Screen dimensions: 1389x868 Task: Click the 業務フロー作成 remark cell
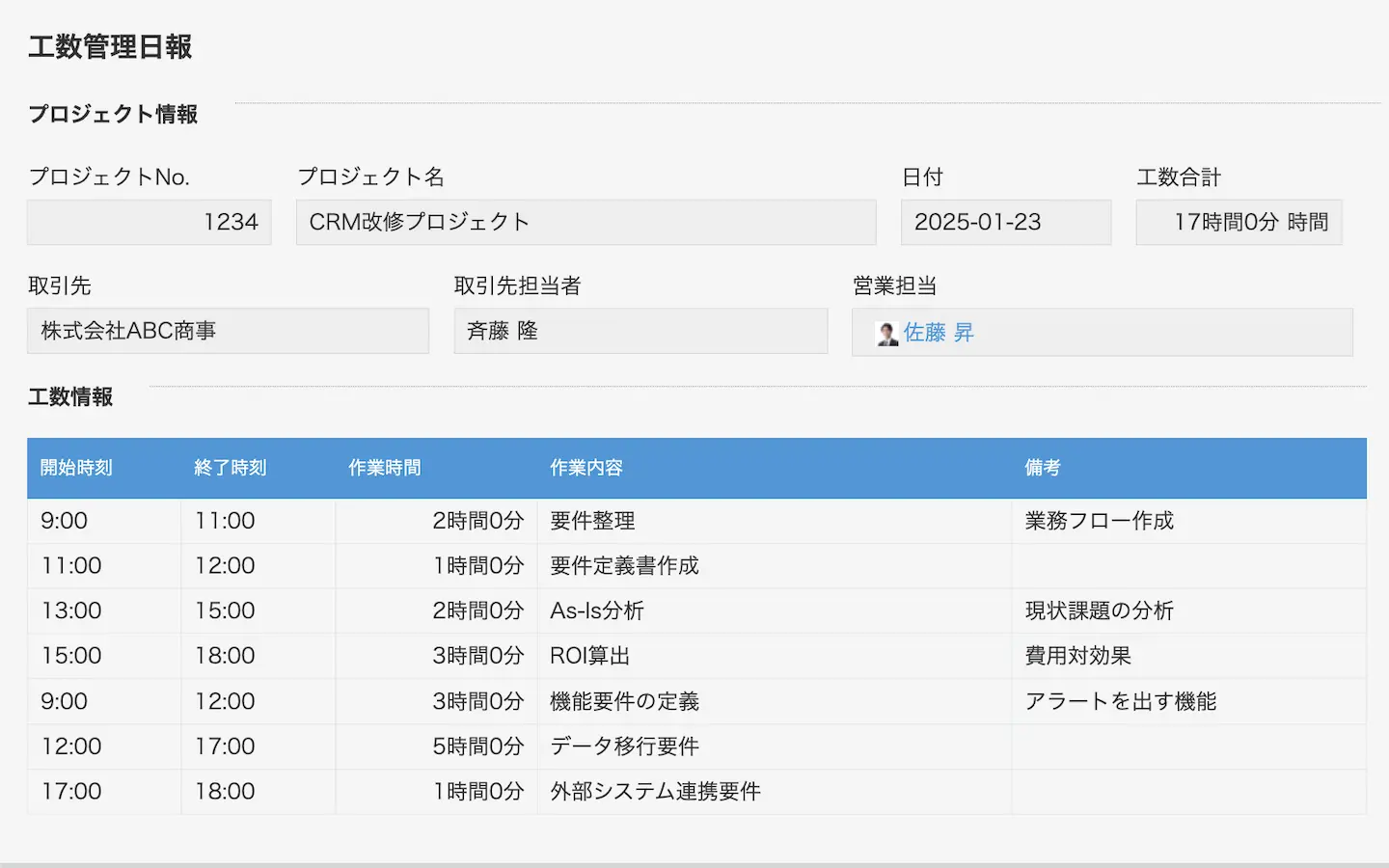pos(1099,521)
